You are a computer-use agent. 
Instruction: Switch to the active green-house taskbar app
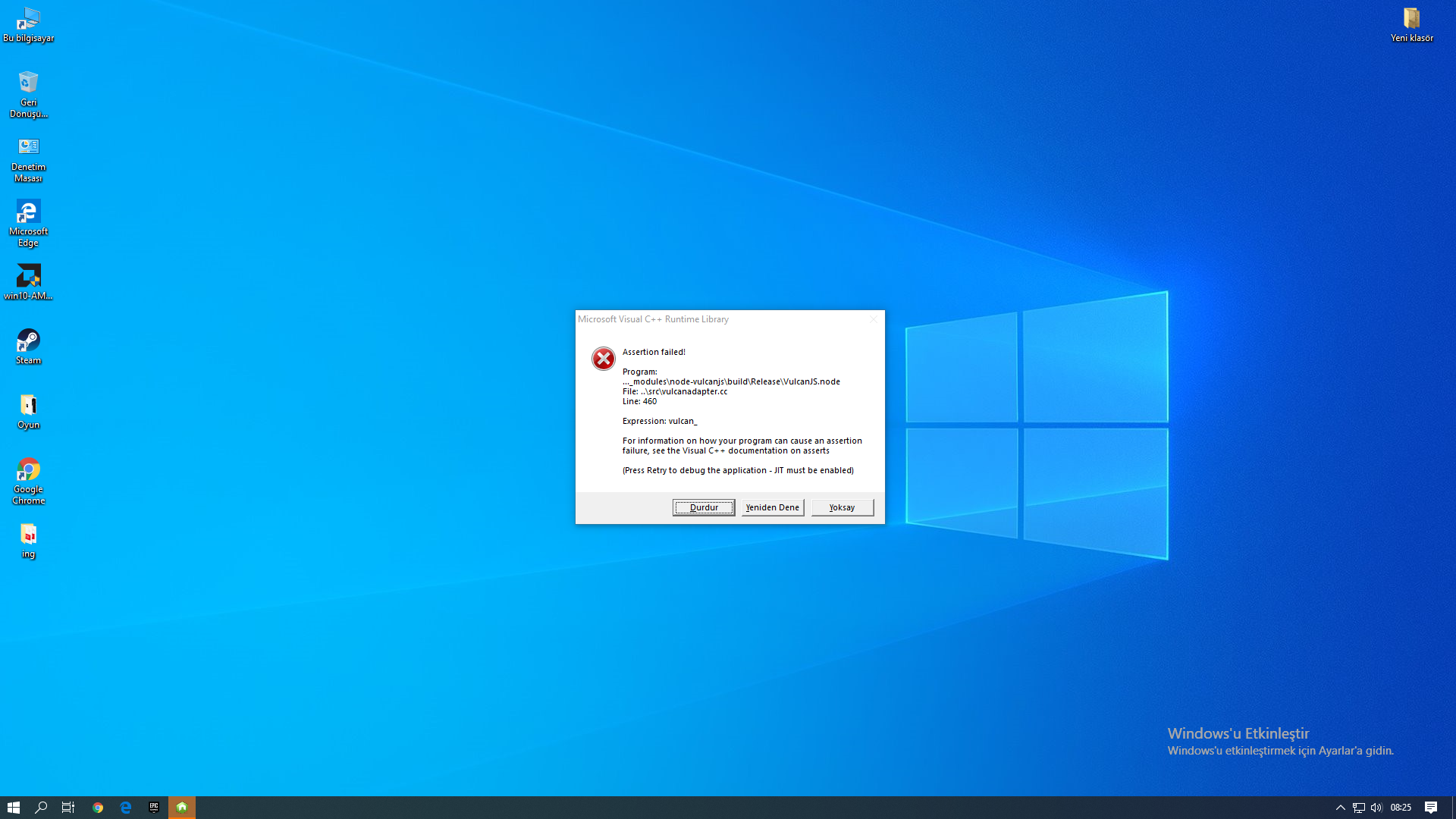(182, 808)
